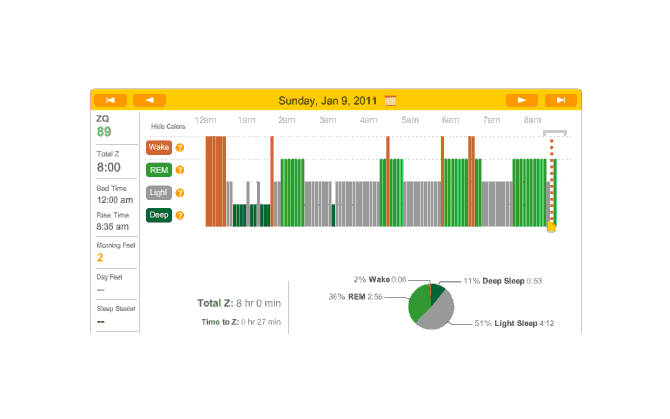The height and width of the screenshot is (419, 670).
Task: Click the Sunday, Jan 9, 2011 date
Action: [x=329, y=100]
